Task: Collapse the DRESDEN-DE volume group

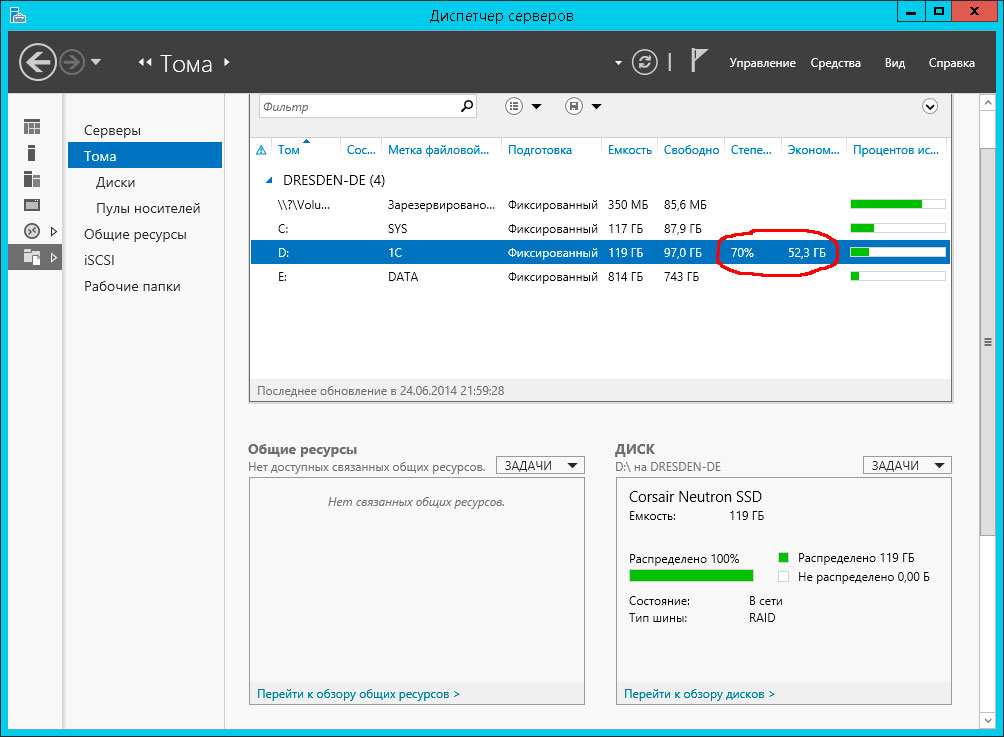Action: point(267,180)
